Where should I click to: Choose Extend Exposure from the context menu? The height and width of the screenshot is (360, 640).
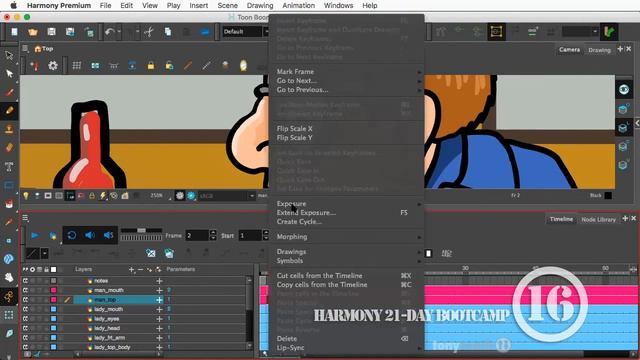348,213
